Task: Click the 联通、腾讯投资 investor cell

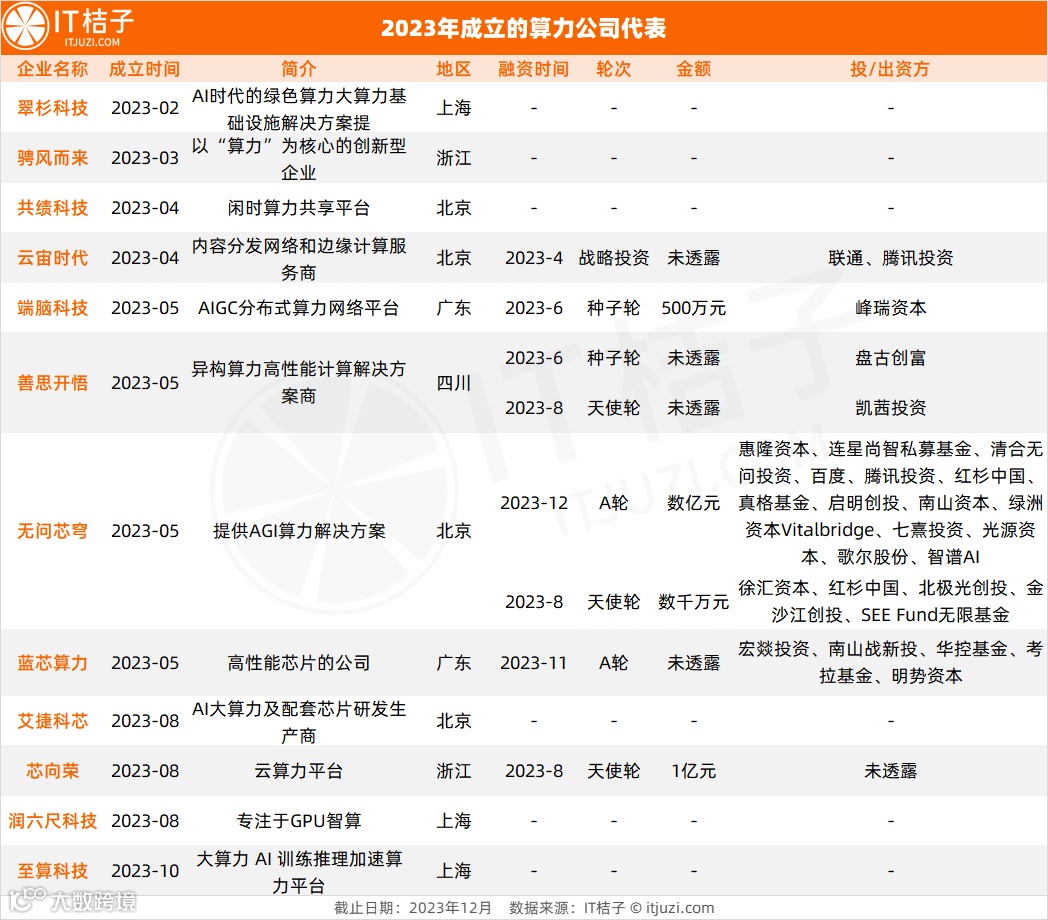Action: point(890,257)
